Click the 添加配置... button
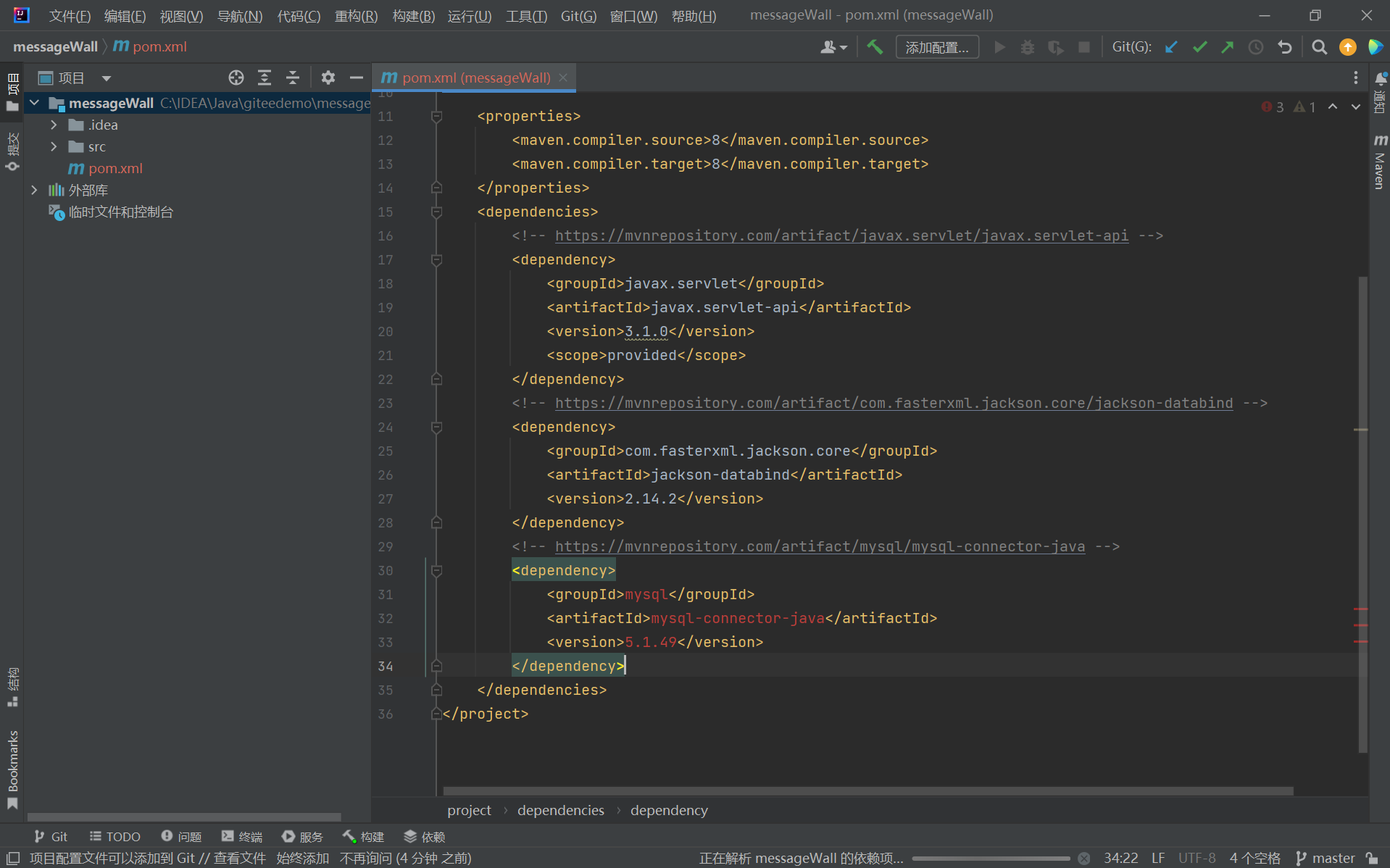 coord(937,47)
